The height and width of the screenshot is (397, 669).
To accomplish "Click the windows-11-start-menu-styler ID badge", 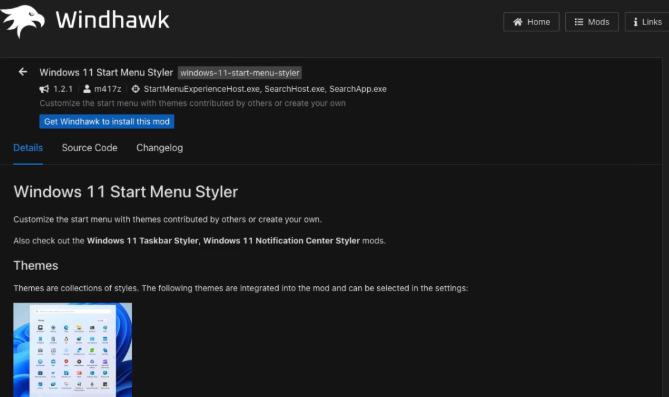I will click(x=240, y=73).
